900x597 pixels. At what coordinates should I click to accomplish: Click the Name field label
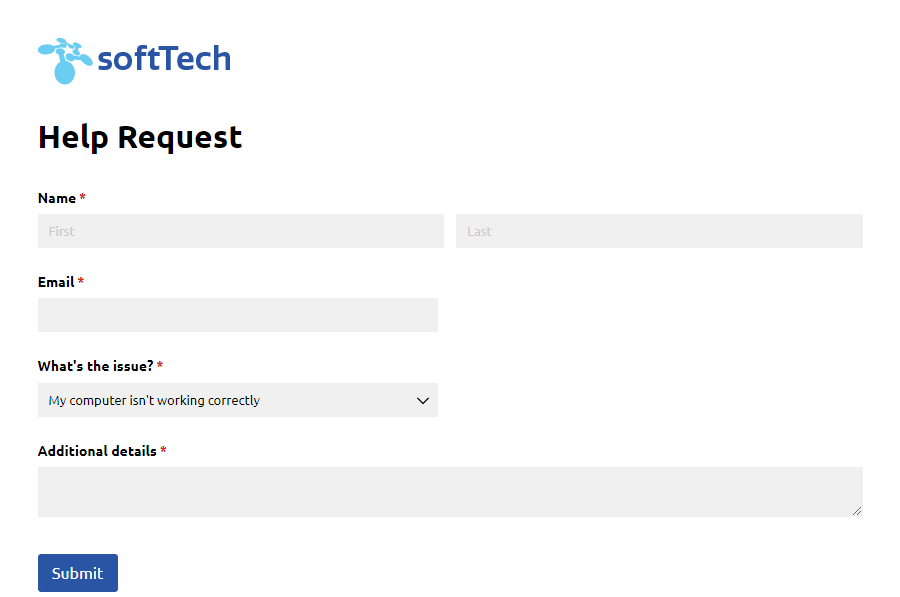click(x=55, y=197)
